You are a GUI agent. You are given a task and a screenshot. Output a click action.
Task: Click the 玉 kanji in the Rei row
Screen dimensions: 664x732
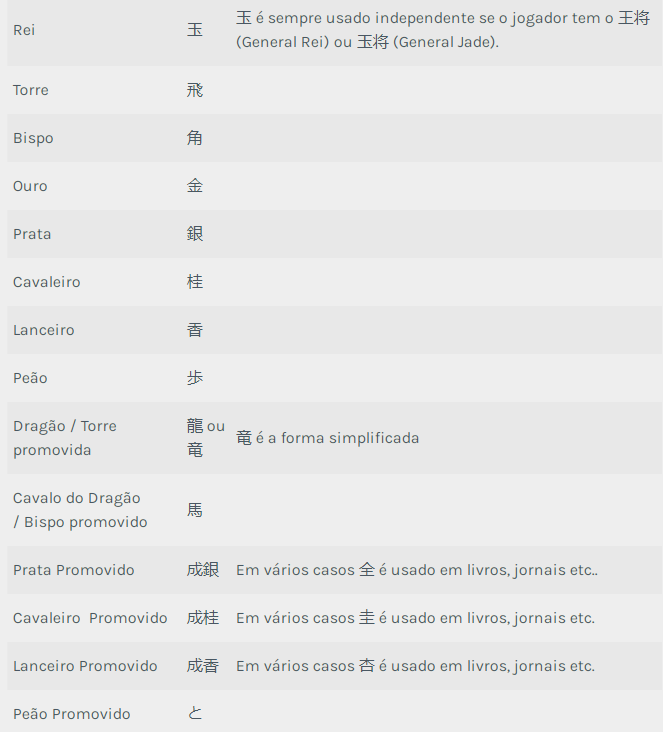(195, 30)
